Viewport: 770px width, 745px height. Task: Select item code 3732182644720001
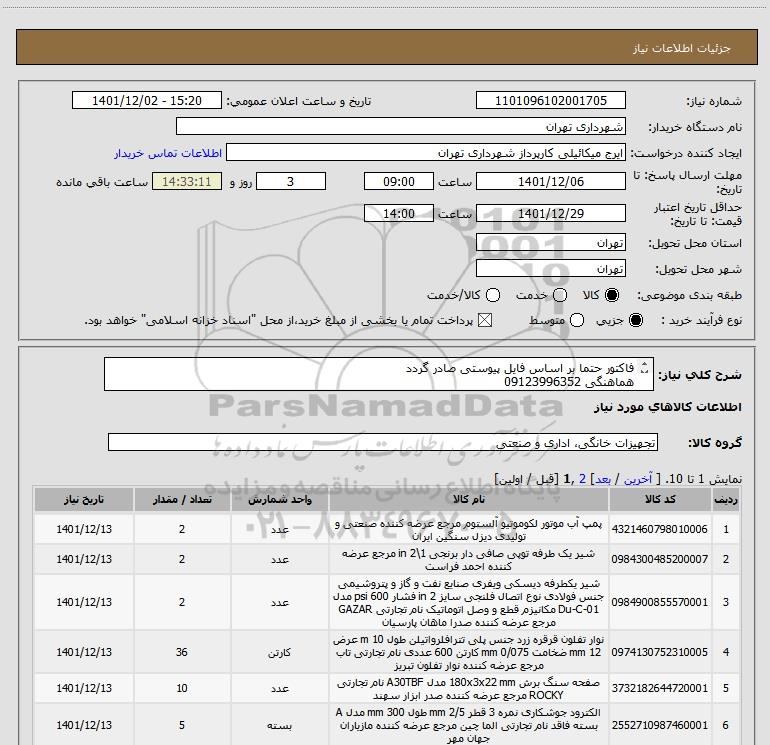pyautogui.click(x=660, y=688)
